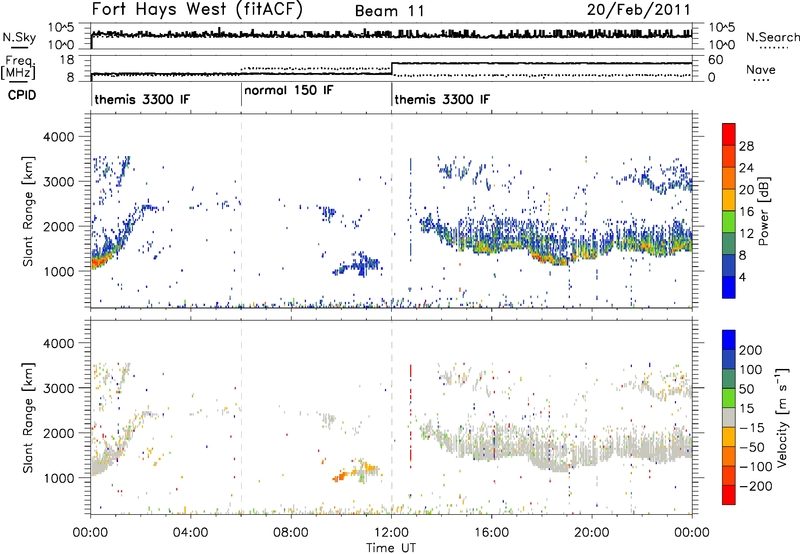Click the "16:00" time axis tick label
The width and height of the screenshot is (800, 554).
491,533
